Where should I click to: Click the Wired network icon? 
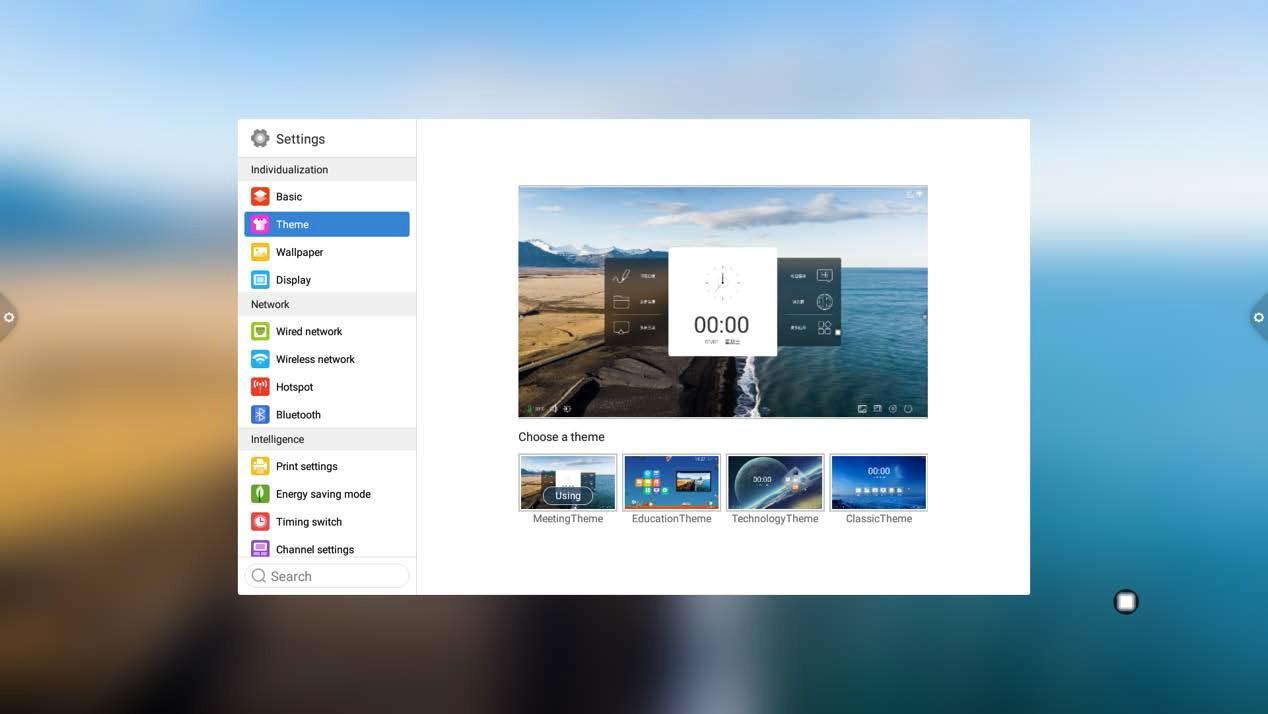260,331
